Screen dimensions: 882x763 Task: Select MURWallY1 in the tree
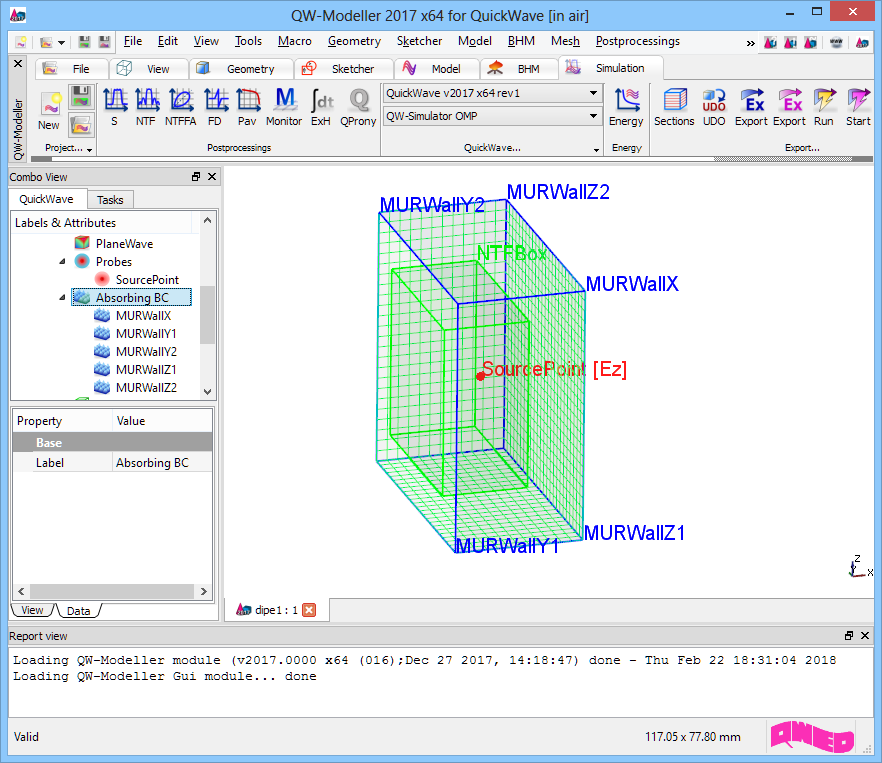(146, 334)
